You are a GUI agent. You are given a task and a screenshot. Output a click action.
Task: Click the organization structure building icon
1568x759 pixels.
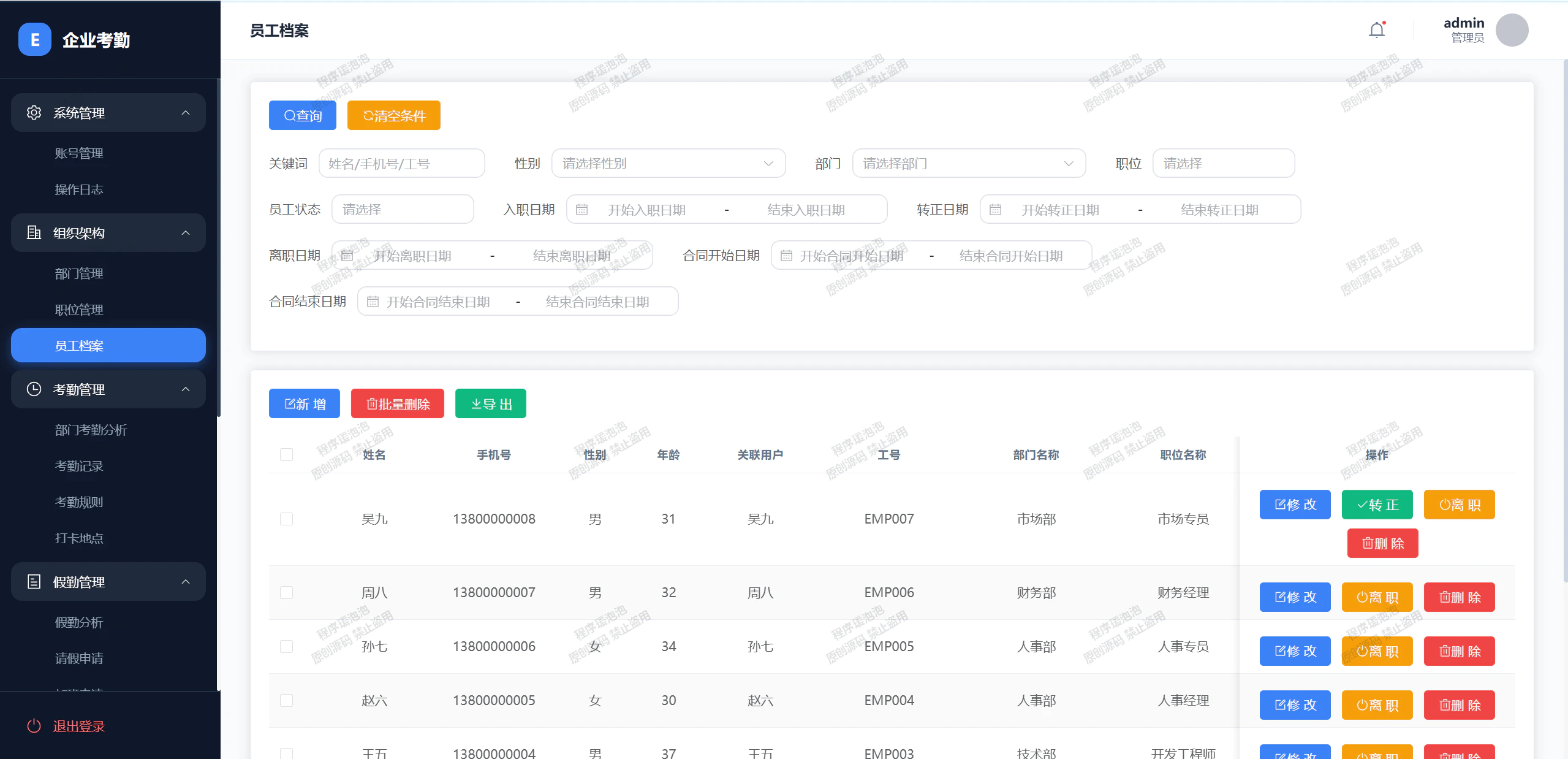(x=34, y=233)
